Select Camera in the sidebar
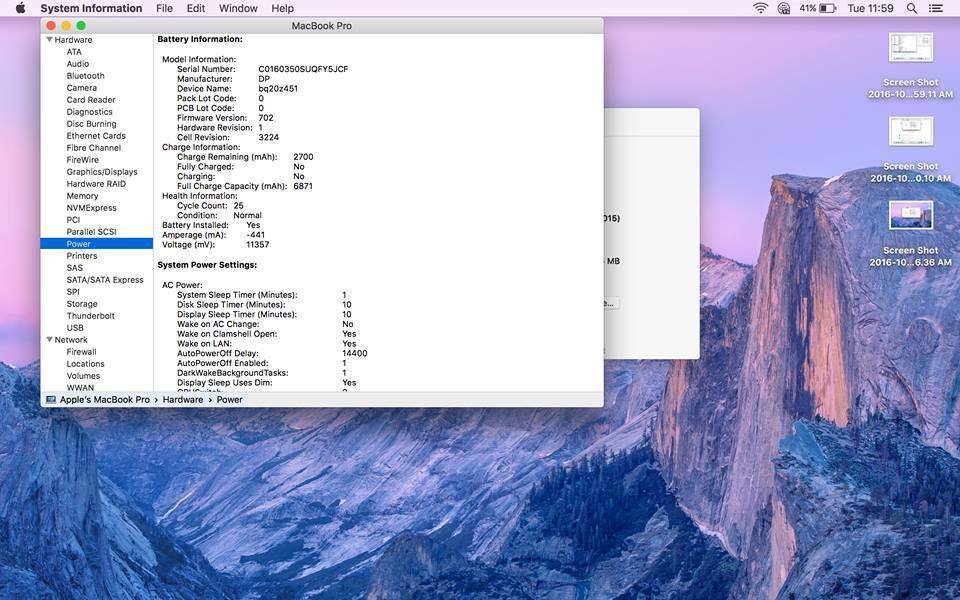 81,88
